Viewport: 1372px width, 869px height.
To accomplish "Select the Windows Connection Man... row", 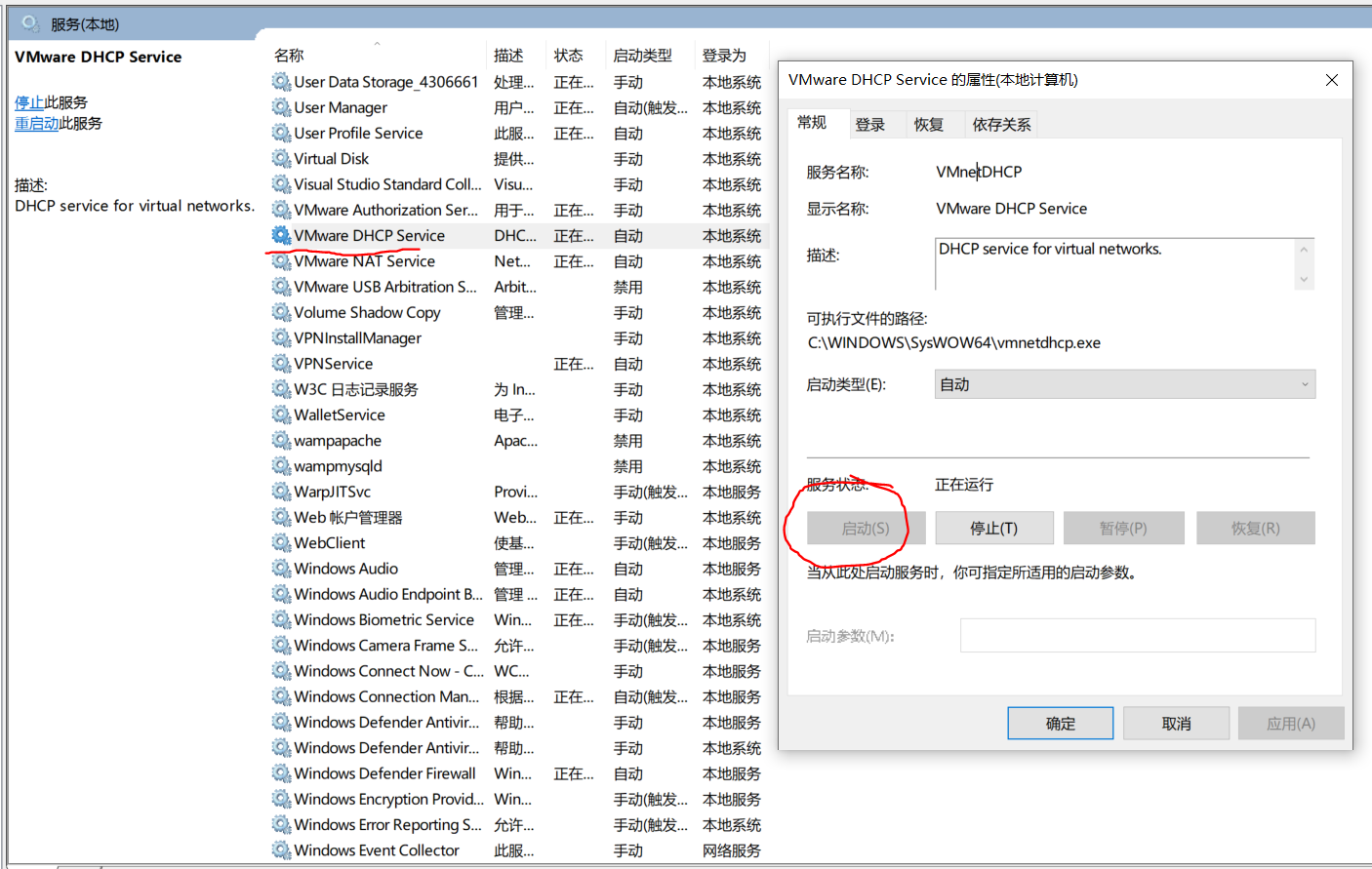I will pyautogui.click(x=518, y=696).
